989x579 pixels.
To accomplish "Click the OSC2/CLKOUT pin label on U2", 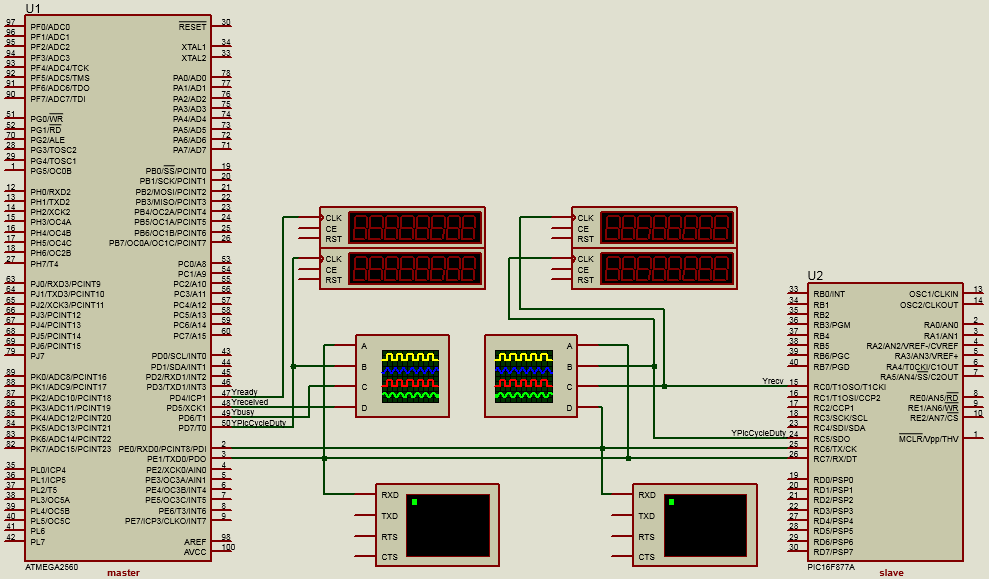I will point(929,305).
